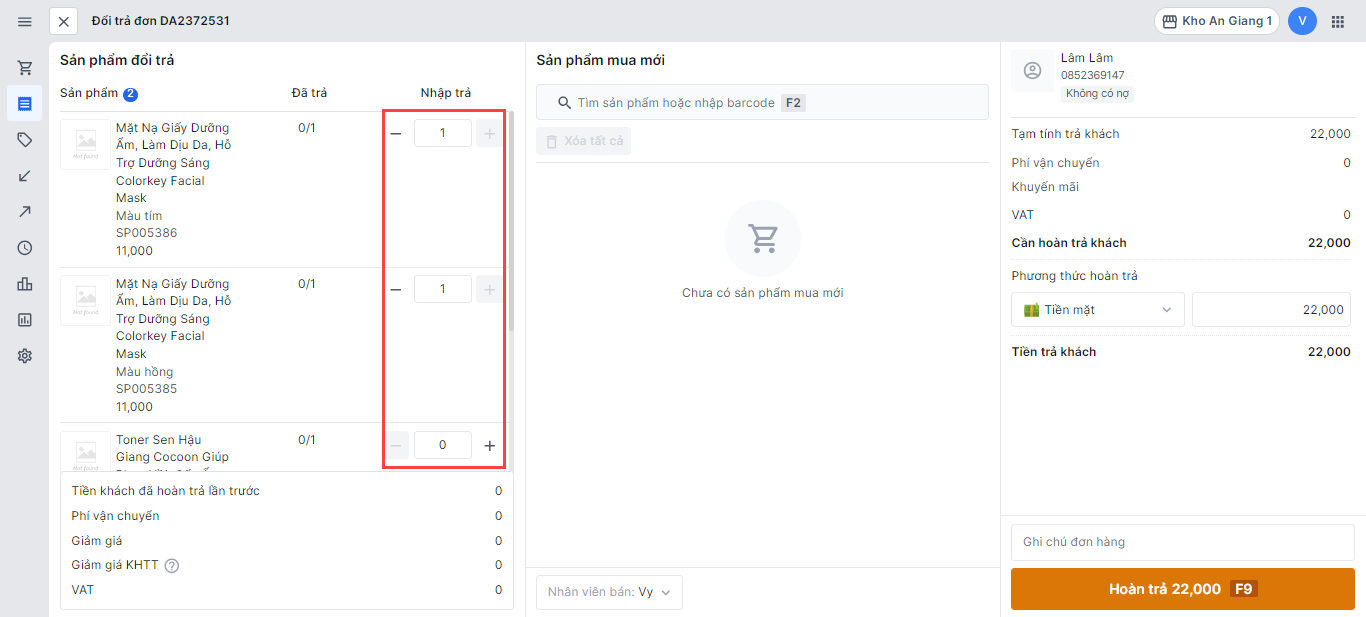This screenshot has height=617, width=1366.
Task: Expand the Nhân viên bán dropdown
Action: pyautogui.click(x=609, y=592)
